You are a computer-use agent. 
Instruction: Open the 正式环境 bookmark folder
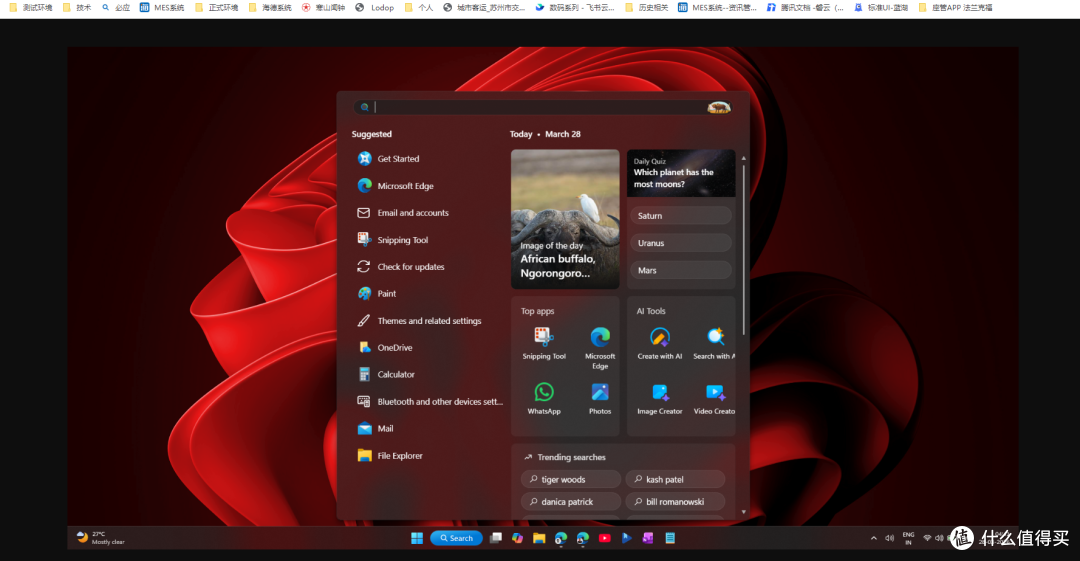point(216,8)
